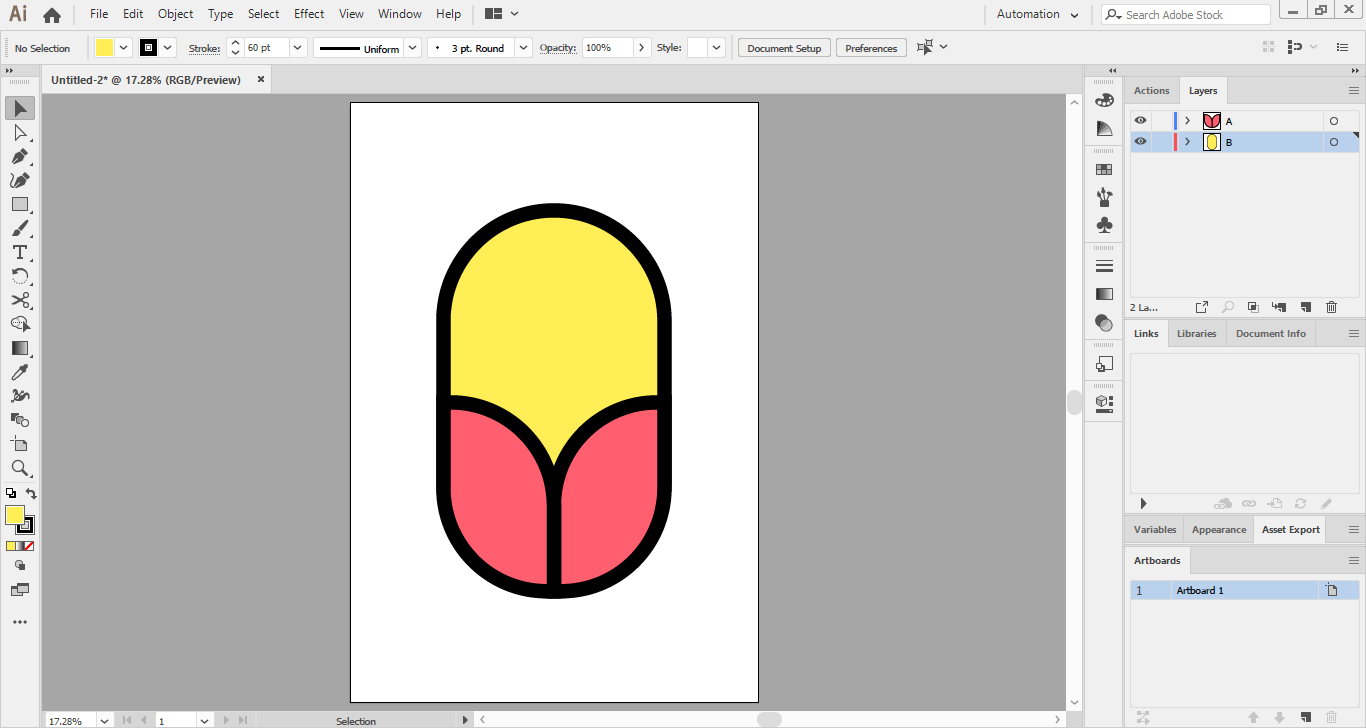
Task: Open stroke color dropdown arrow
Action: click(x=168, y=48)
